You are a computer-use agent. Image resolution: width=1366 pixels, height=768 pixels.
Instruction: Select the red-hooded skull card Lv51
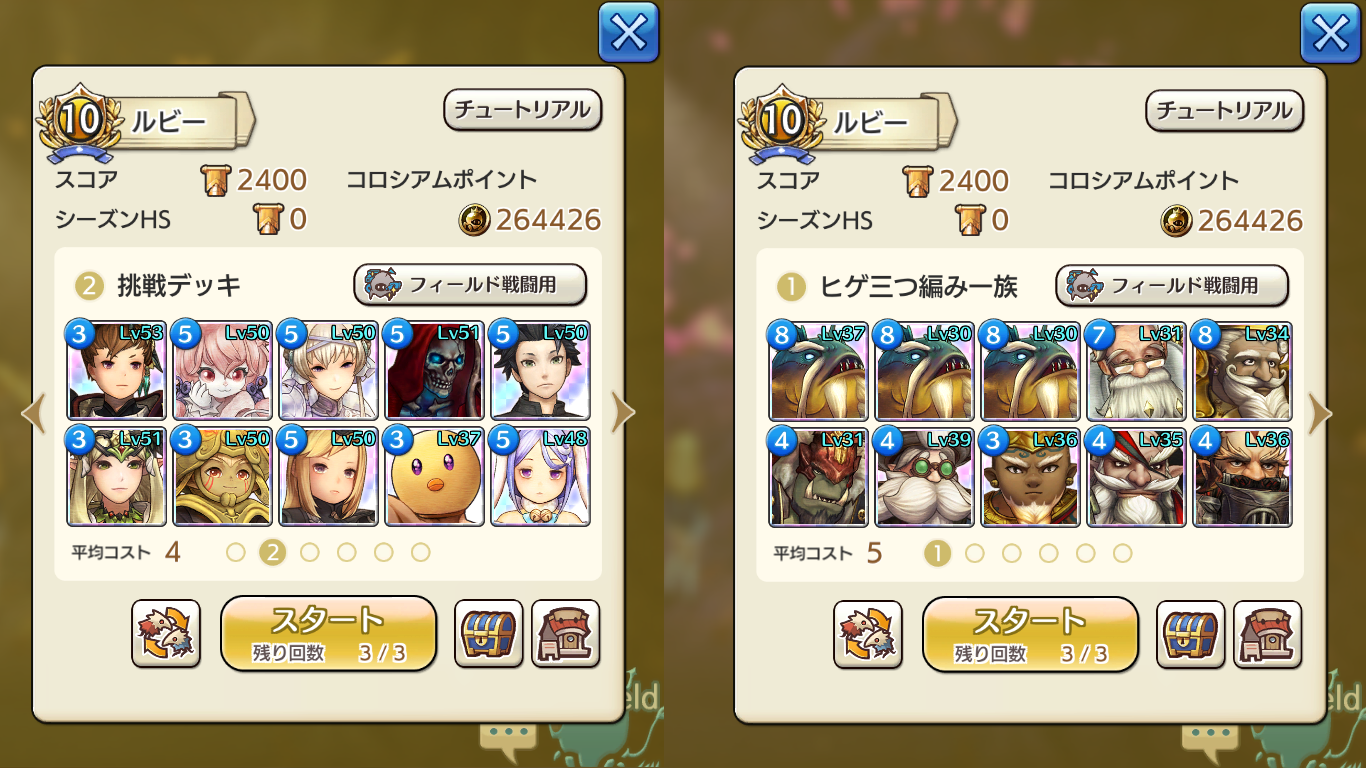point(434,370)
